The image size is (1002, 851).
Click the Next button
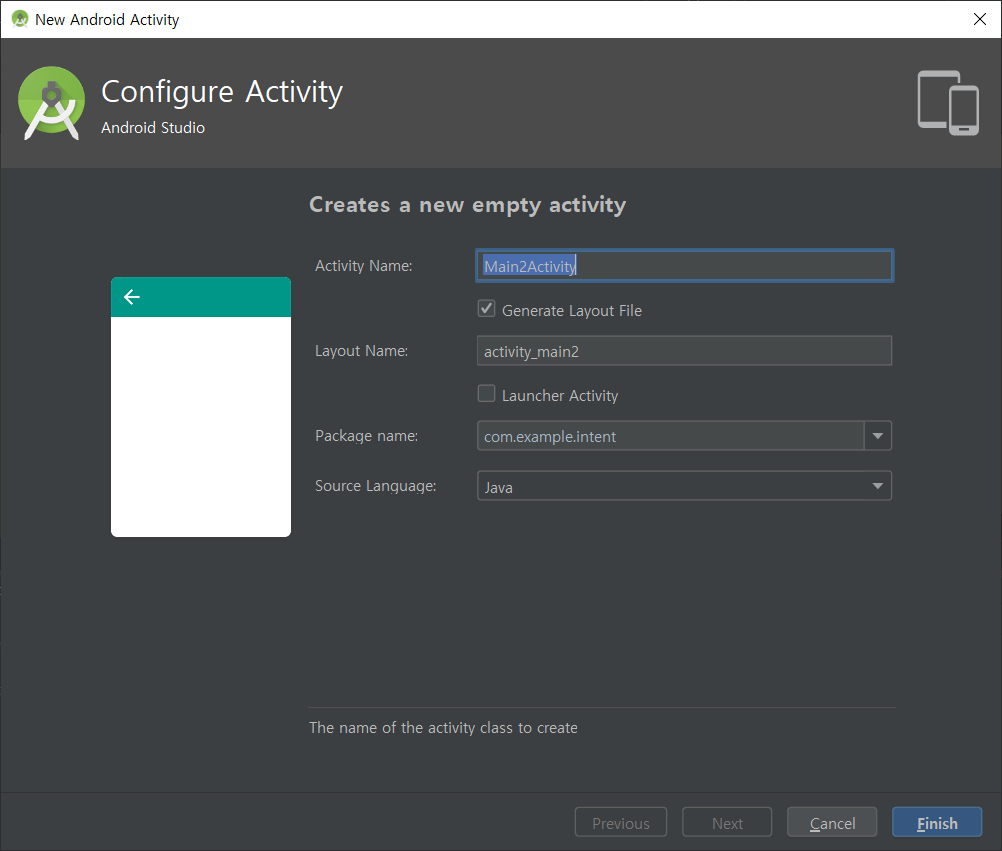pyautogui.click(x=727, y=822)
